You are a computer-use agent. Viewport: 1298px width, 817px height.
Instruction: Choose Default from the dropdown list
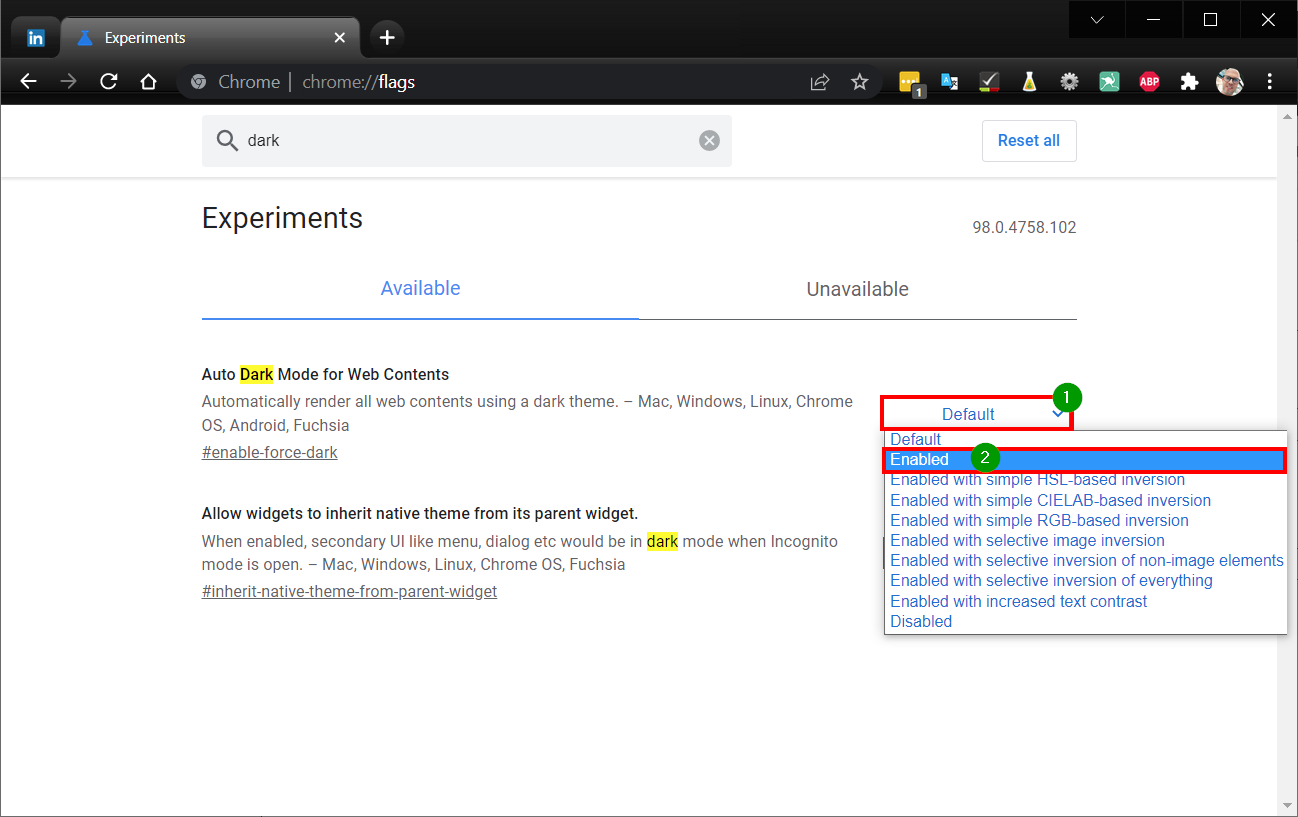pyautogui.click(x=1085, y=440)
